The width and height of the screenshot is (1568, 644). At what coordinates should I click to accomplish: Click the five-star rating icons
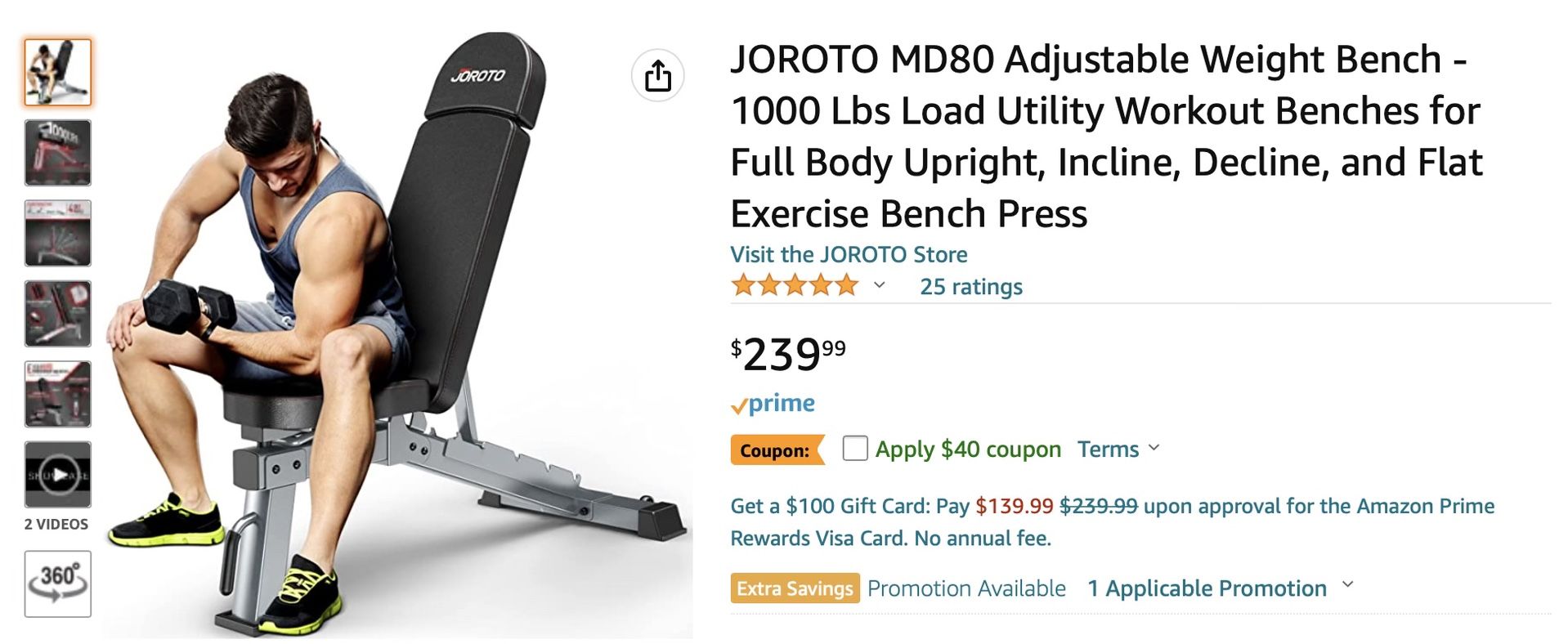(x=795, y=286)
